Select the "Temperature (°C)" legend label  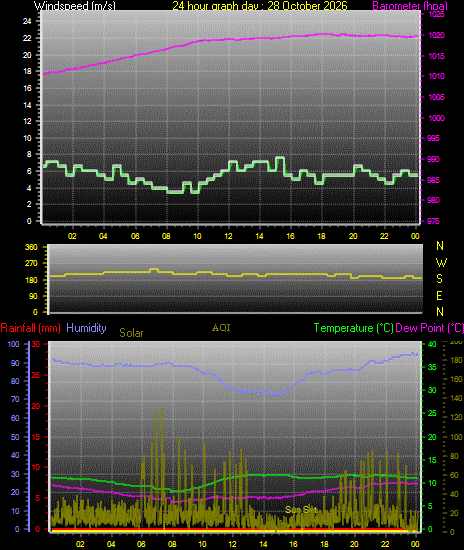click(x=354, y=328)
